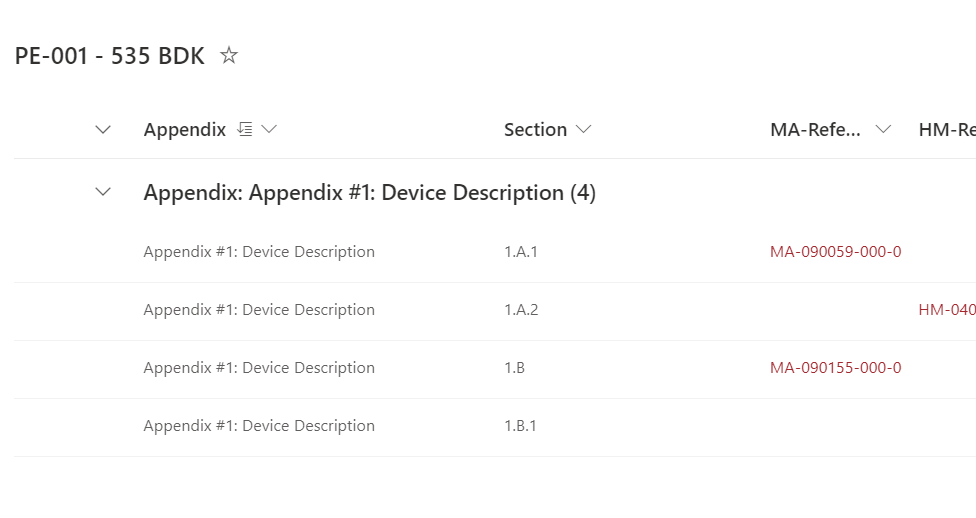The height and width of the screenshot is (518, 976).
Task: Click the grouped-by icon next to Appendix header
Action: point(245,129)
